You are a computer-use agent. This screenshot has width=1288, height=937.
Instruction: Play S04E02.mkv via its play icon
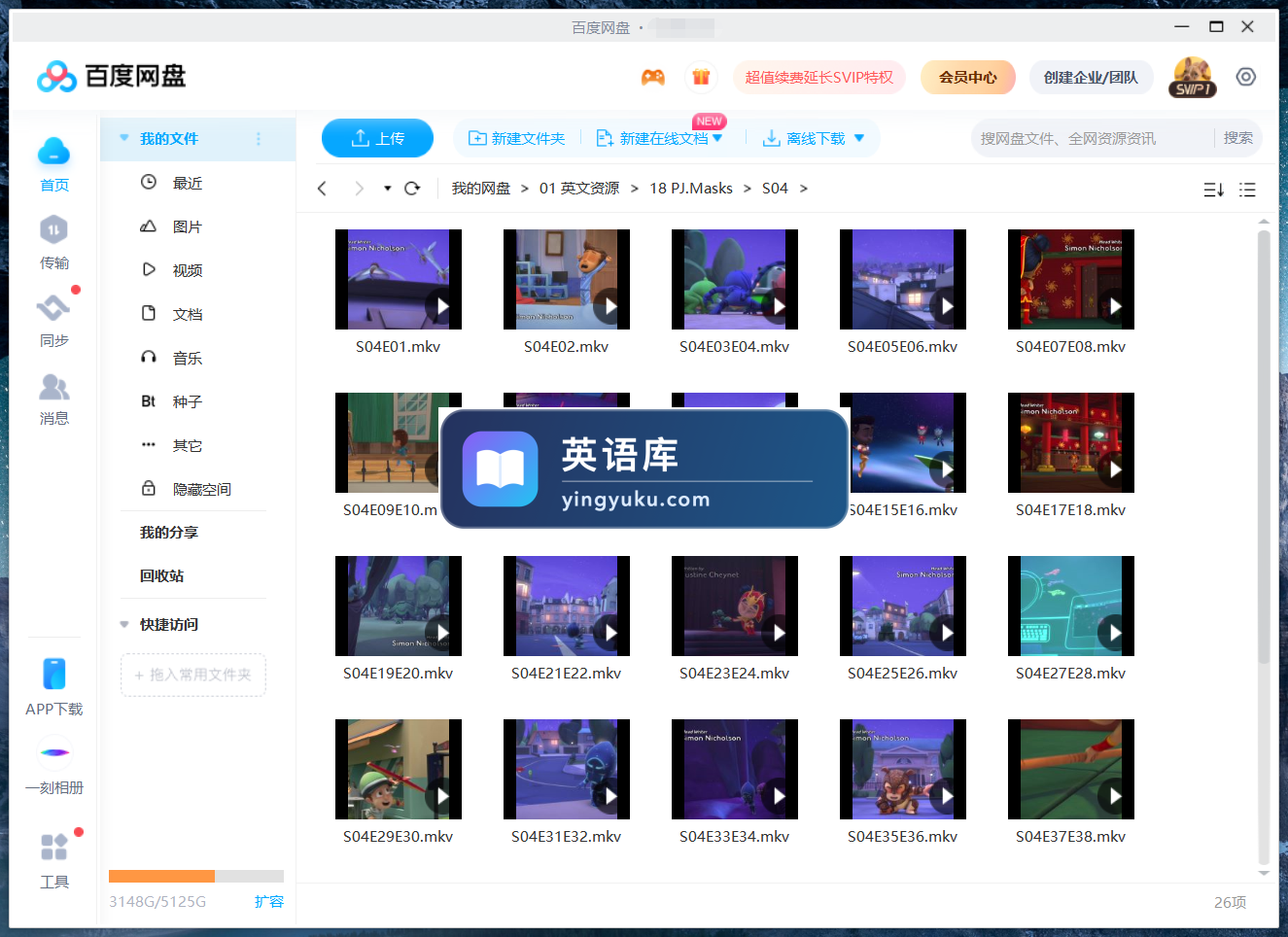[x=610, y=306]
